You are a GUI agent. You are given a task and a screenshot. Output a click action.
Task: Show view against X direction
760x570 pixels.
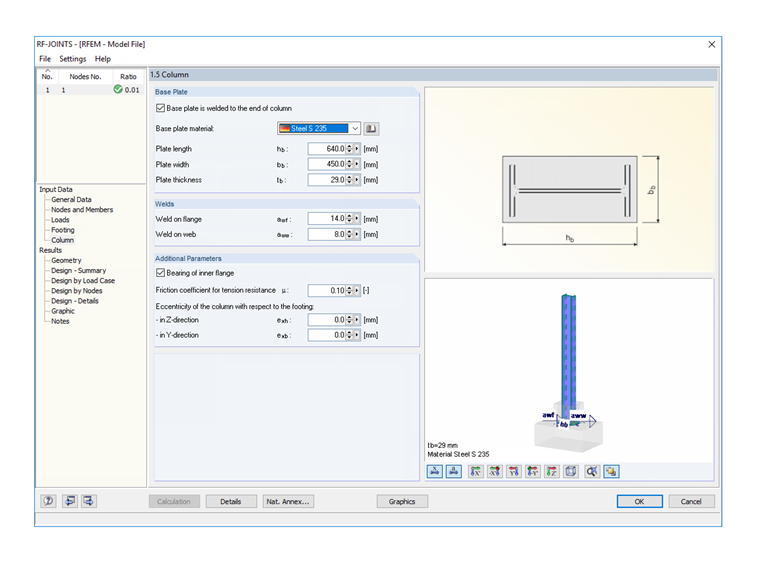tap(495, 471)
